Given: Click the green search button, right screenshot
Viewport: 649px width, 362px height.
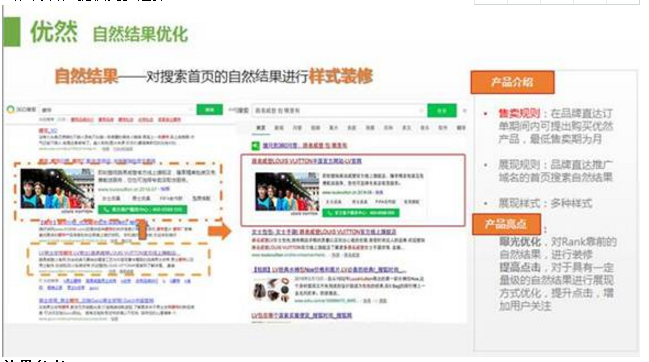Looking at the screenshot, I should coord(442,110).
